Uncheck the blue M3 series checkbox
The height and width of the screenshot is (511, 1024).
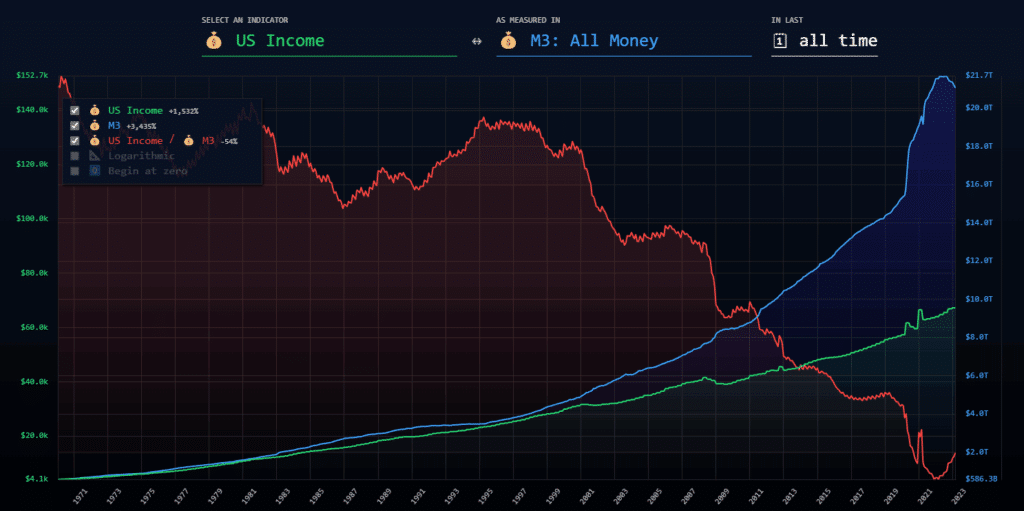coord(74,125)
